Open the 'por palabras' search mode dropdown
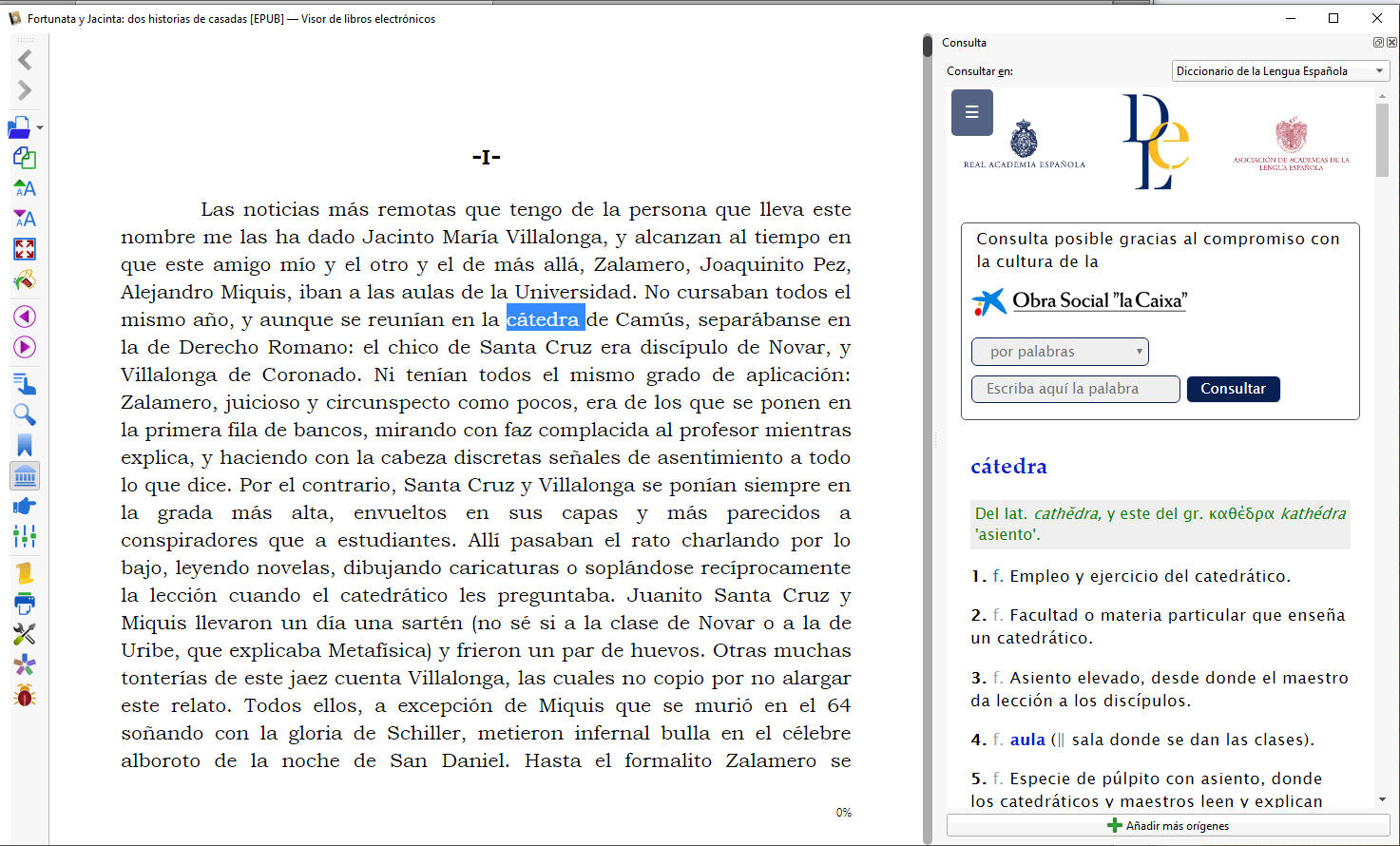 coord(1060,352)
